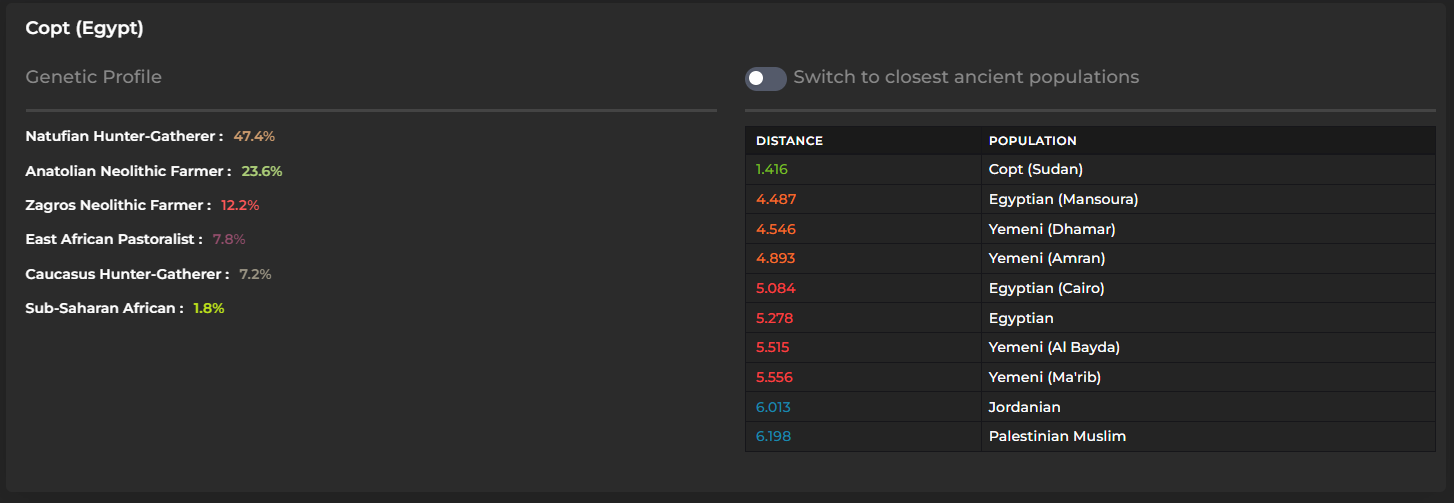Screen dimensions: 1454x503
Task: Select the Yemeni (Dhamar) row
Action: (x=1051, y=229)
